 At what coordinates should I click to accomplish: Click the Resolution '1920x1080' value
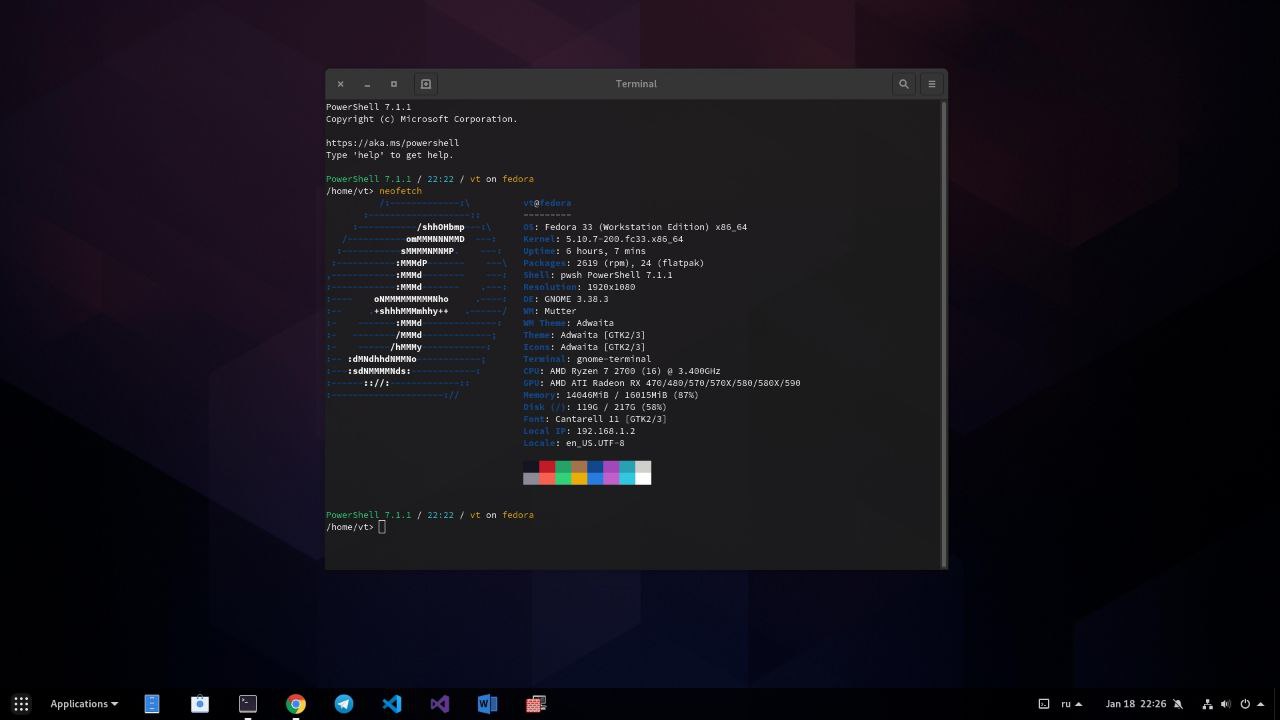coord(611,287)
